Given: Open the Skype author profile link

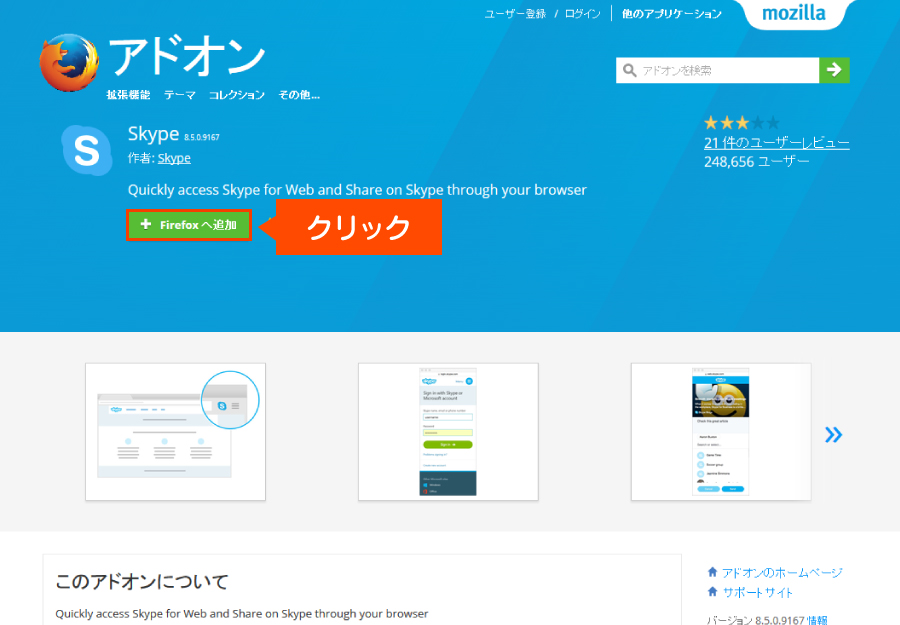Looking at the screenshot, I should [174, 158].
